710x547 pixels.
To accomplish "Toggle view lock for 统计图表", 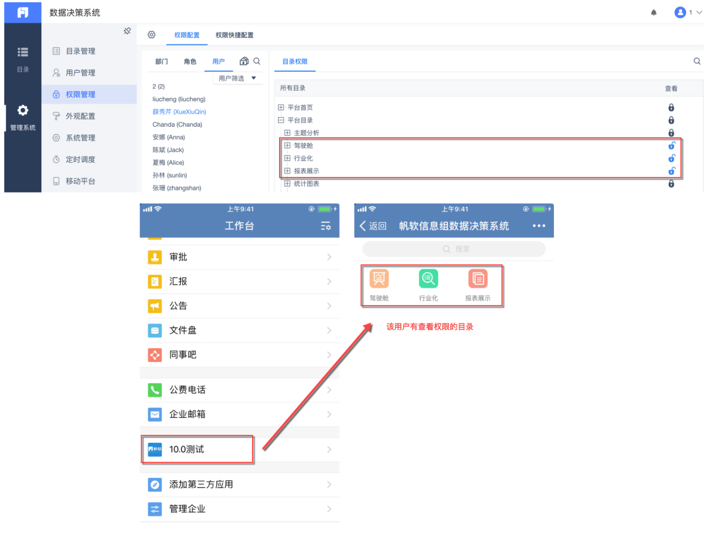I will (x=671, y=183).
